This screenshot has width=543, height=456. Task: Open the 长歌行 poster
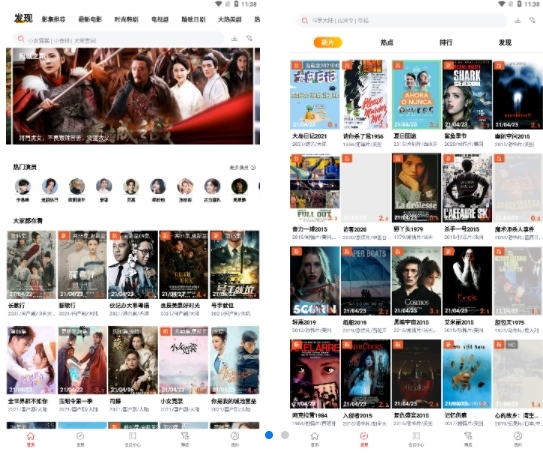[32, 265]
